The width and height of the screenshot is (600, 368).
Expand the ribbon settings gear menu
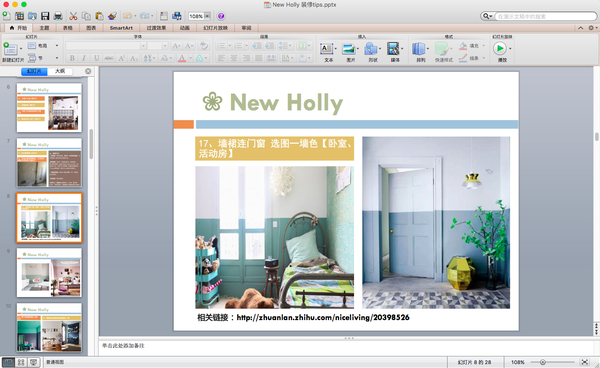(x=591, y=28)
